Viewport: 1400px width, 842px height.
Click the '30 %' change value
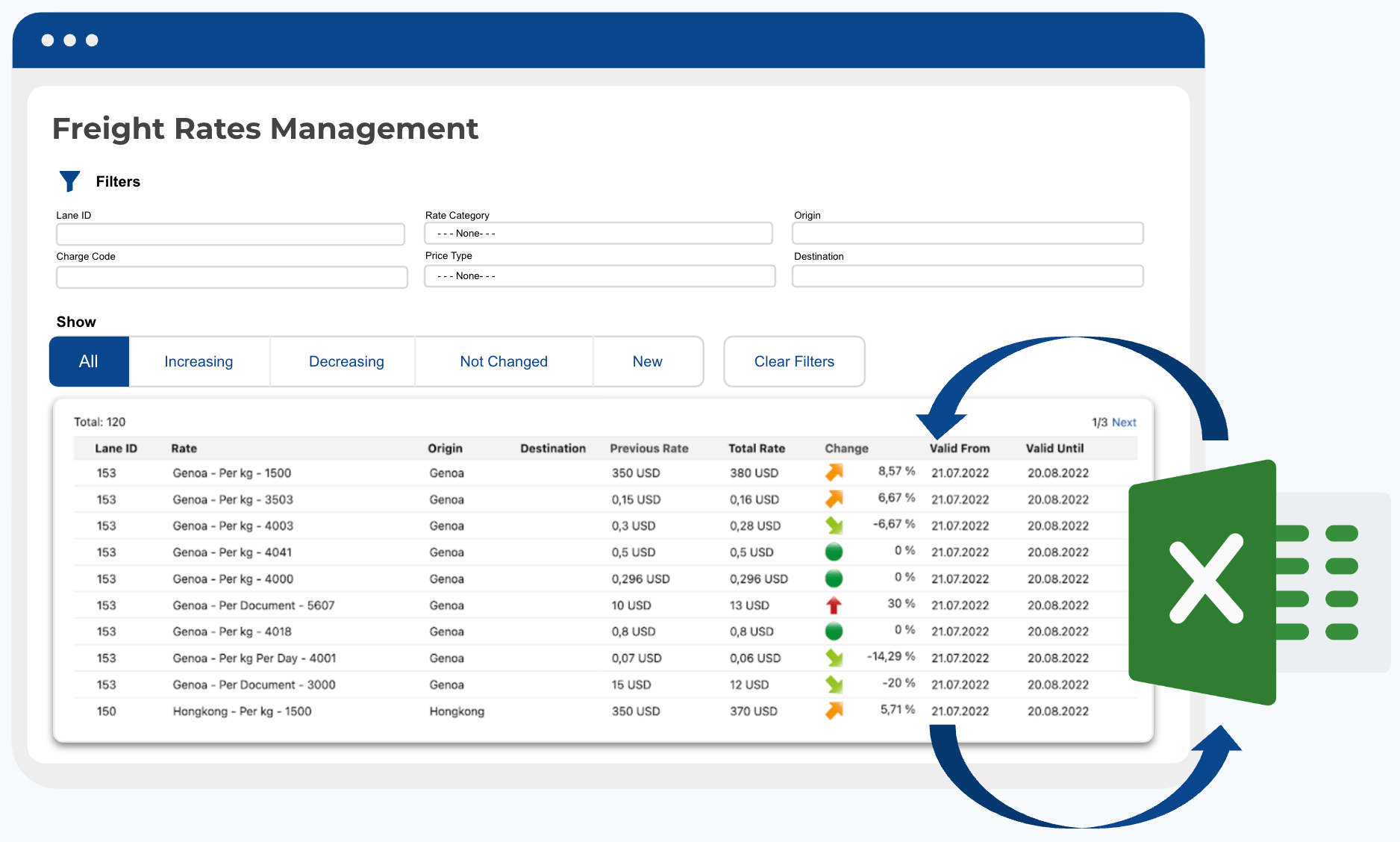coord(901,603)
